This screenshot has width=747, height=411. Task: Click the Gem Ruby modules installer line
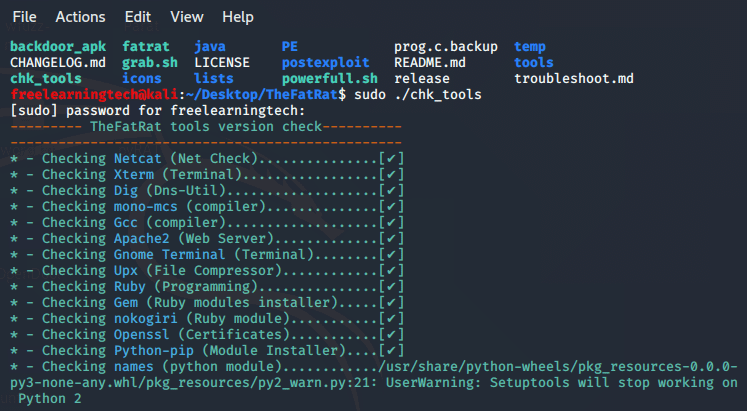coord(207,302)
